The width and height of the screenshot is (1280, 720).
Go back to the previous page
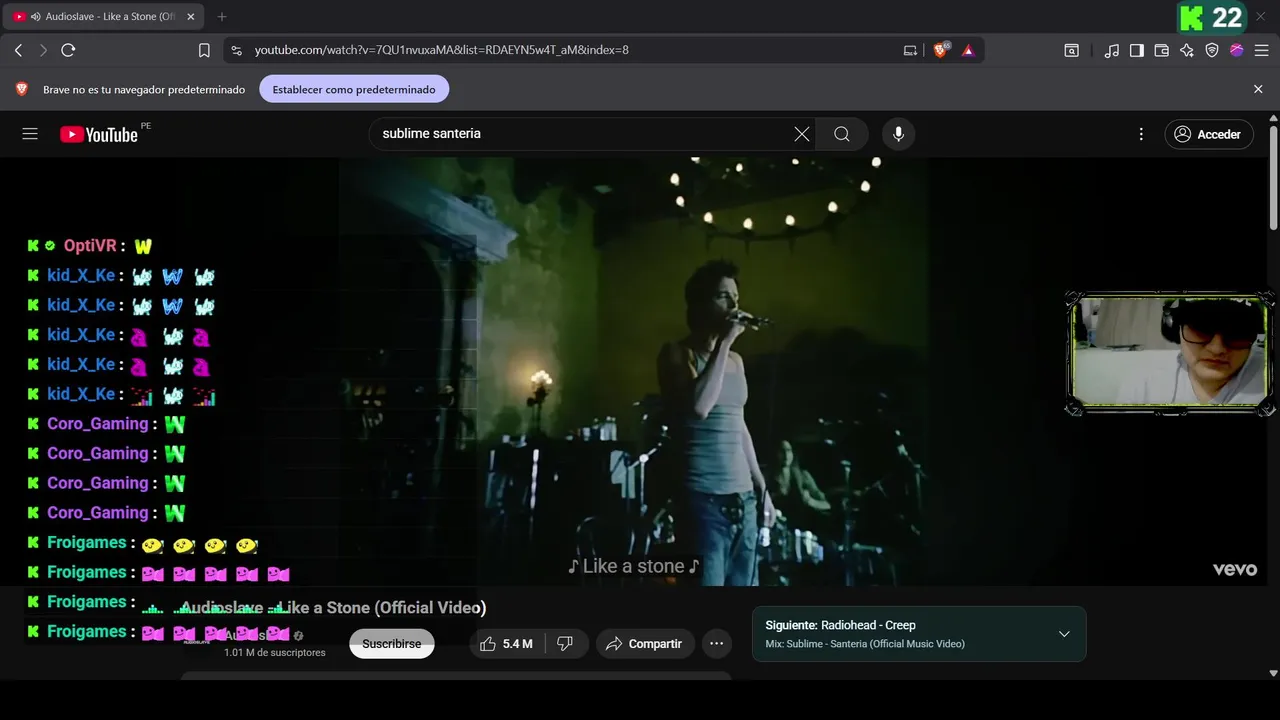[18, 50]
